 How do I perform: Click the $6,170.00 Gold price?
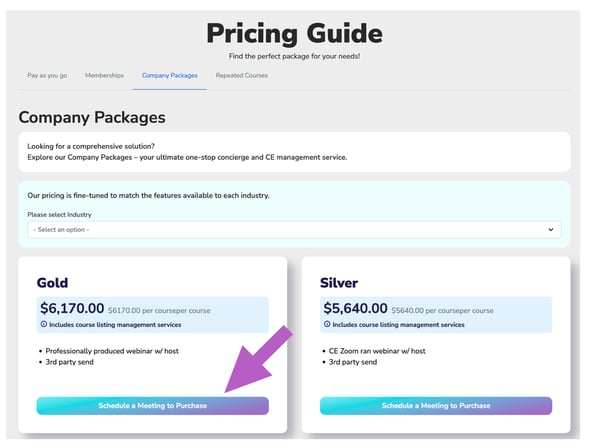tap(72, 308)
